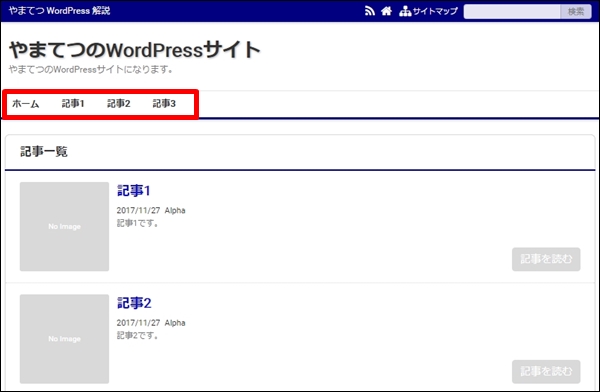600x392 pixels.
Task: Focus the search input field
Action: coord(512,11)
